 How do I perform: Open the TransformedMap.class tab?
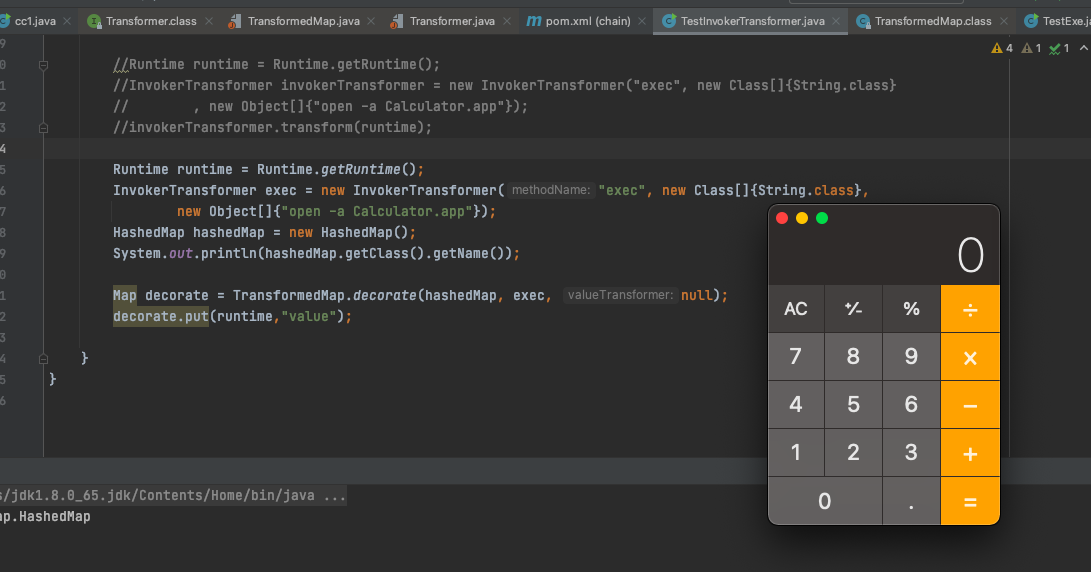coord(933,21)
